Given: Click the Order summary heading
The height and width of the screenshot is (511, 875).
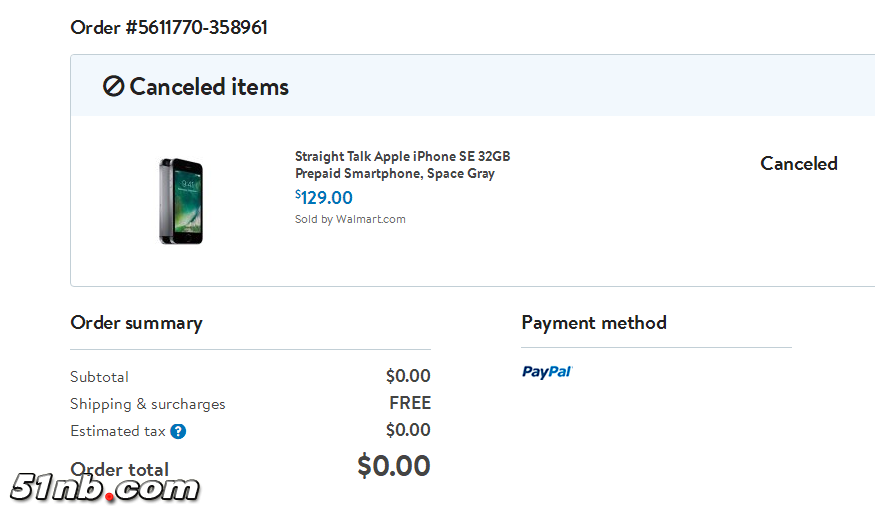Looking at the screenshot, I should click(x=136, y=323).
